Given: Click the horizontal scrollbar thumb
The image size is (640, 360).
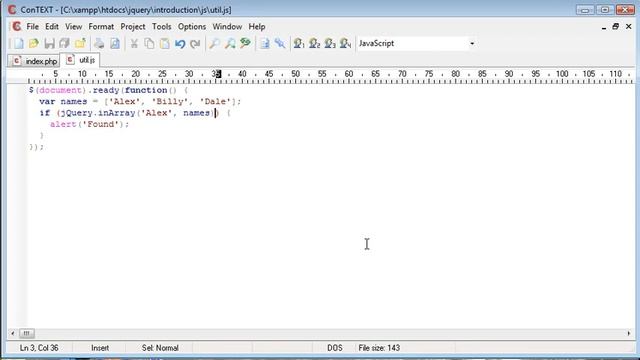Looking at the screenshot, I should tap(27, 333).
